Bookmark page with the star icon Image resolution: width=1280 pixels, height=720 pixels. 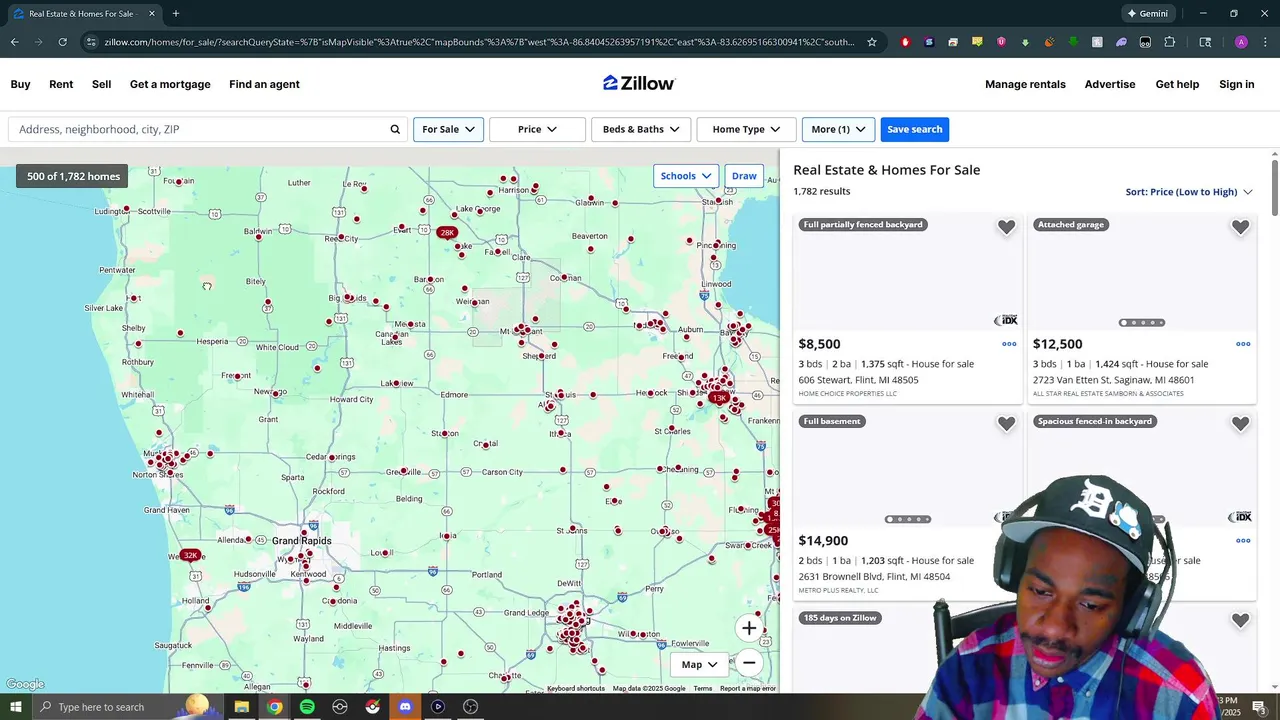point(872,42)
